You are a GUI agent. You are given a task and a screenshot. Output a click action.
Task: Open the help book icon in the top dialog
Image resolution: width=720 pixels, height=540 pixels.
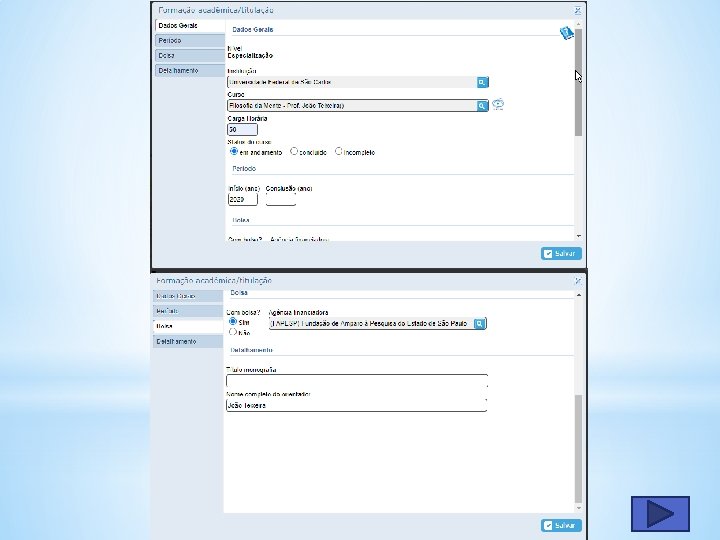tap(567, 33)
